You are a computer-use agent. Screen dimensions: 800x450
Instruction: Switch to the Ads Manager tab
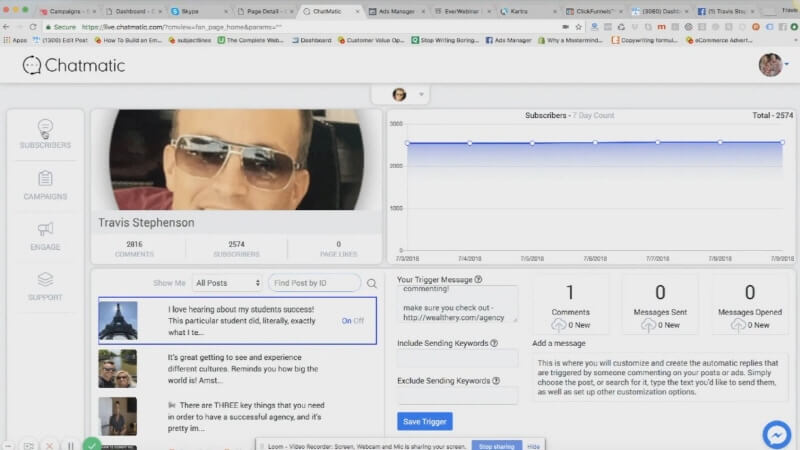tap(396, 11)
